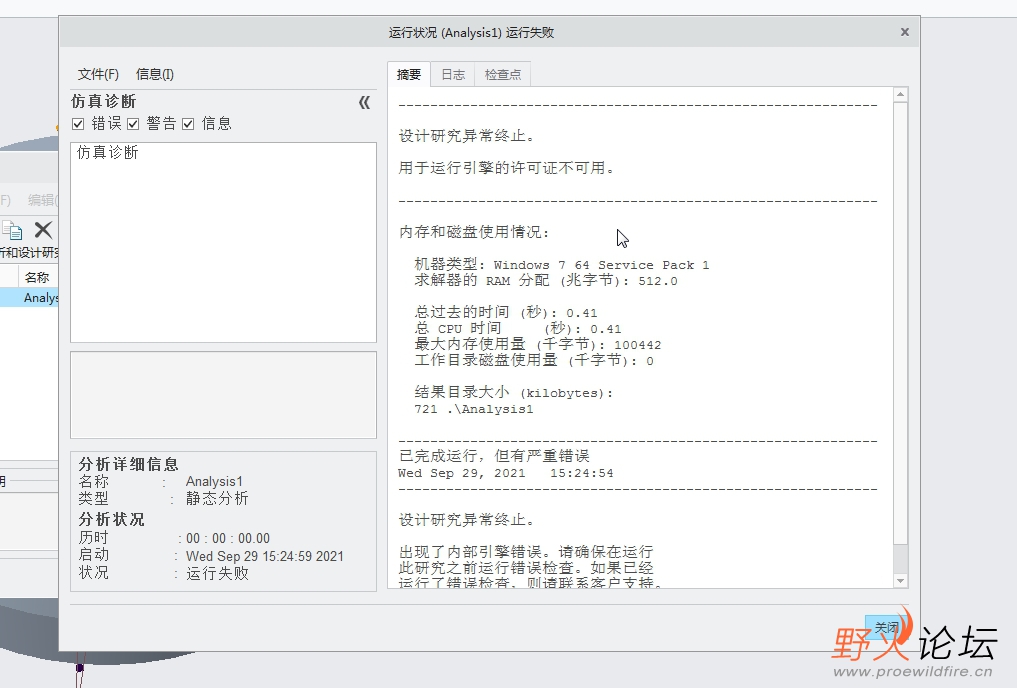The height and width of the screenshot is (688, 1017).
Task: Open the 文件(F) menu
Action: pyautogui.click(x=98, y=74)
